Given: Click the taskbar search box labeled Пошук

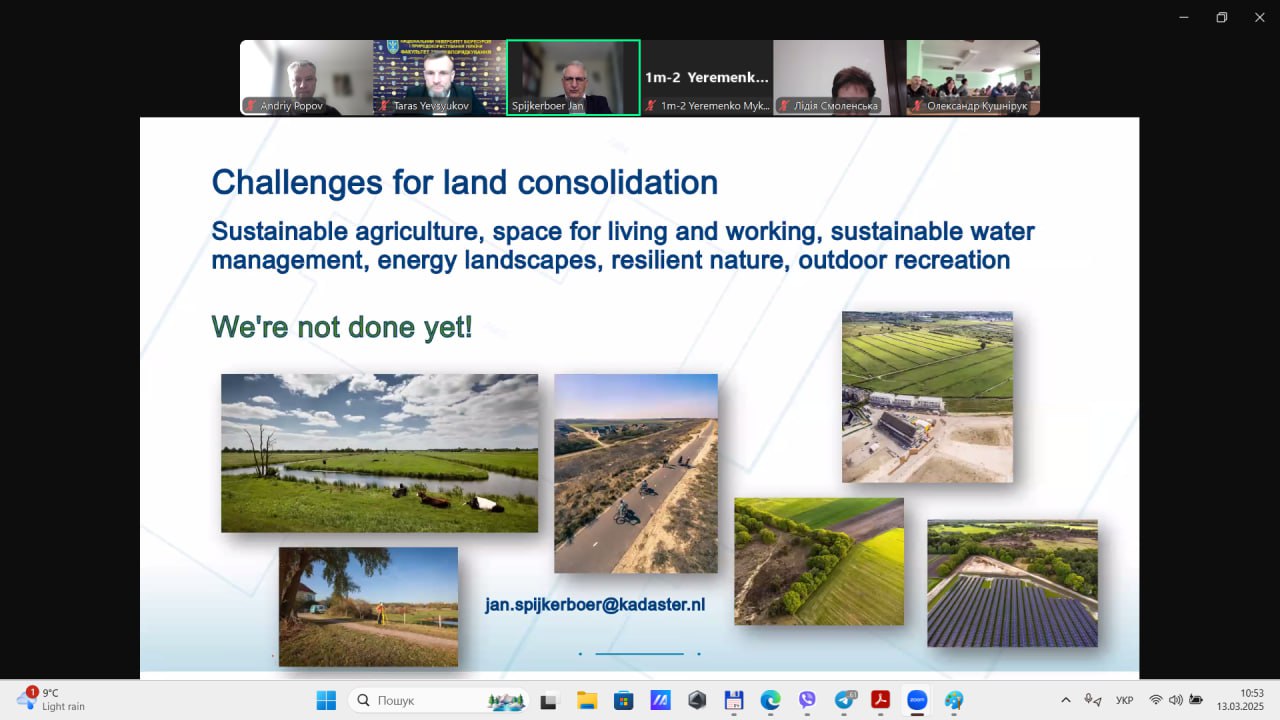Looking at the screenshot, I should [438, 700].
